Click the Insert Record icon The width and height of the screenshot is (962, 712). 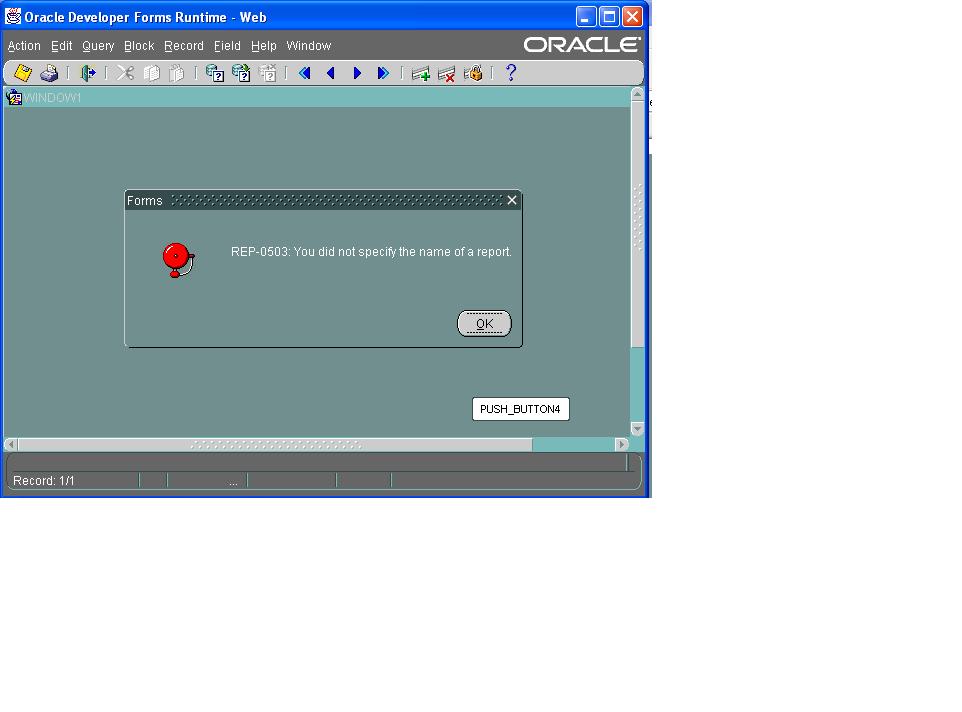421,73
